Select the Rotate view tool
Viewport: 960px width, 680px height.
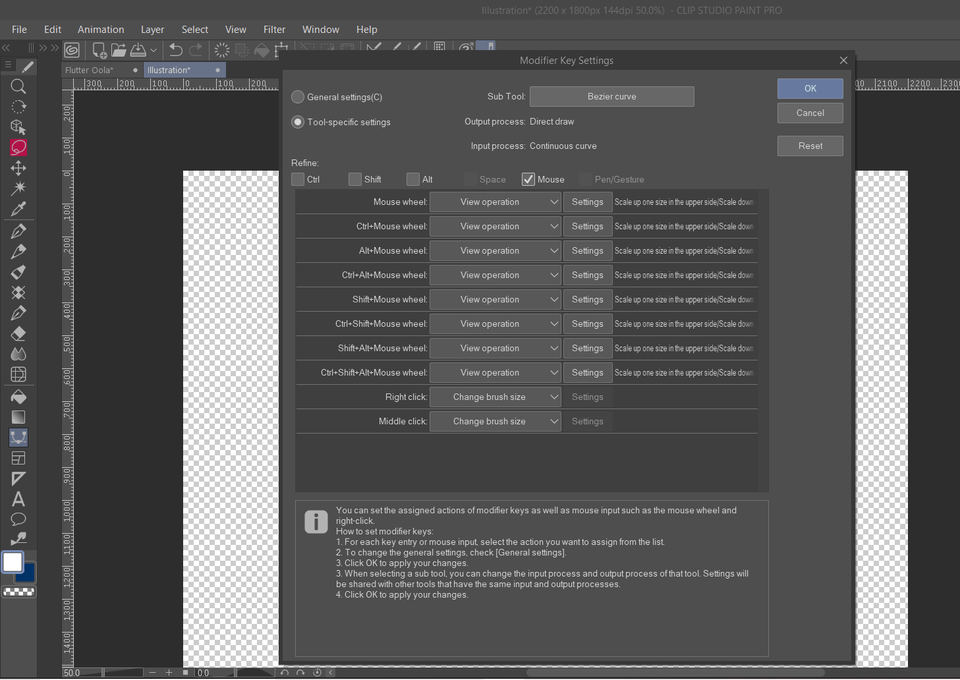pos(18,106)
